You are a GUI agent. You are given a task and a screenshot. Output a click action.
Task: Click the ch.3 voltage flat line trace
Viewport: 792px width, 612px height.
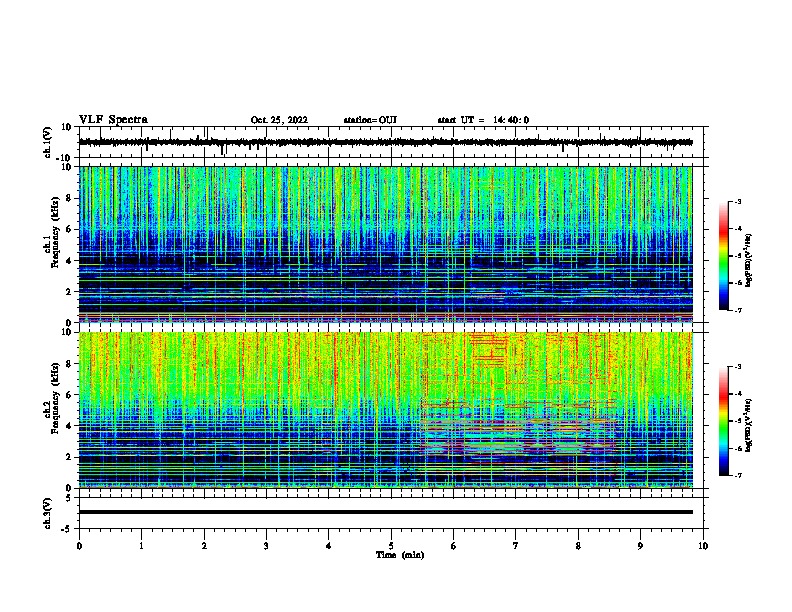pyautogui.click(x=385, y=512)
